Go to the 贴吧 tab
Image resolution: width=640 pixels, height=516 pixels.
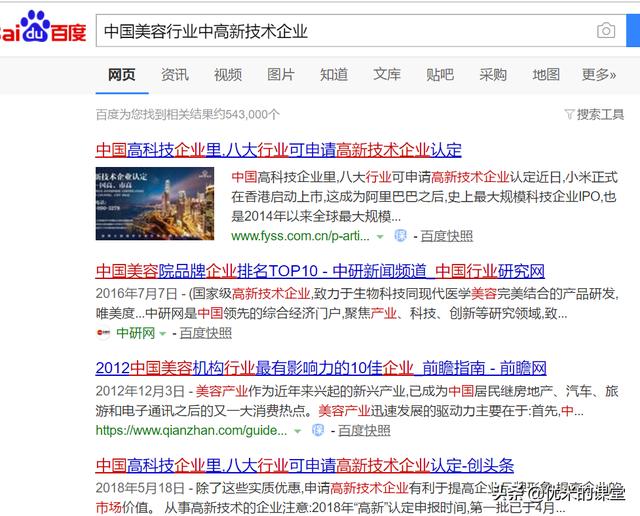coord(440,75)
